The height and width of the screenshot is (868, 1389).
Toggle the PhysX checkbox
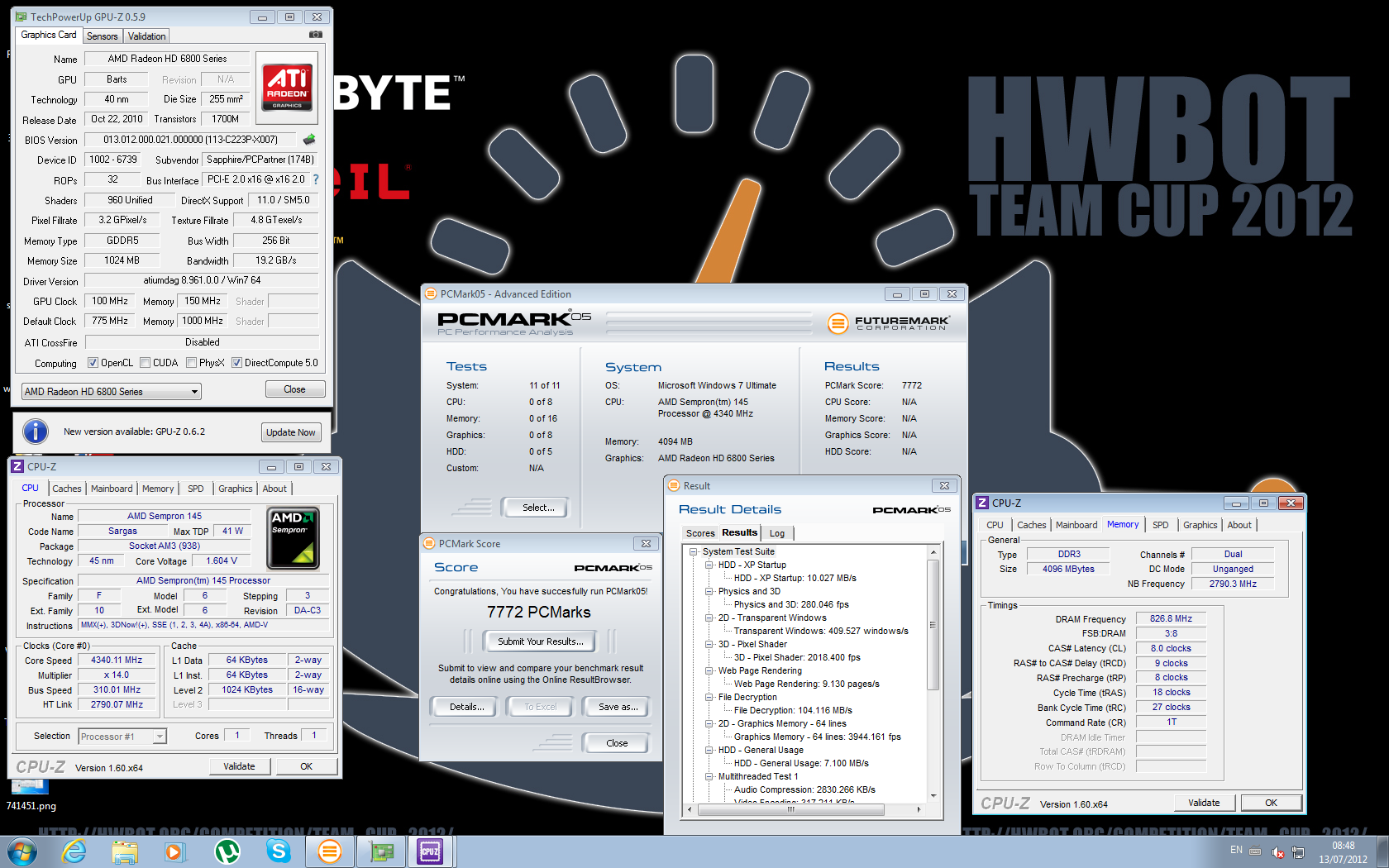(192, 362)
